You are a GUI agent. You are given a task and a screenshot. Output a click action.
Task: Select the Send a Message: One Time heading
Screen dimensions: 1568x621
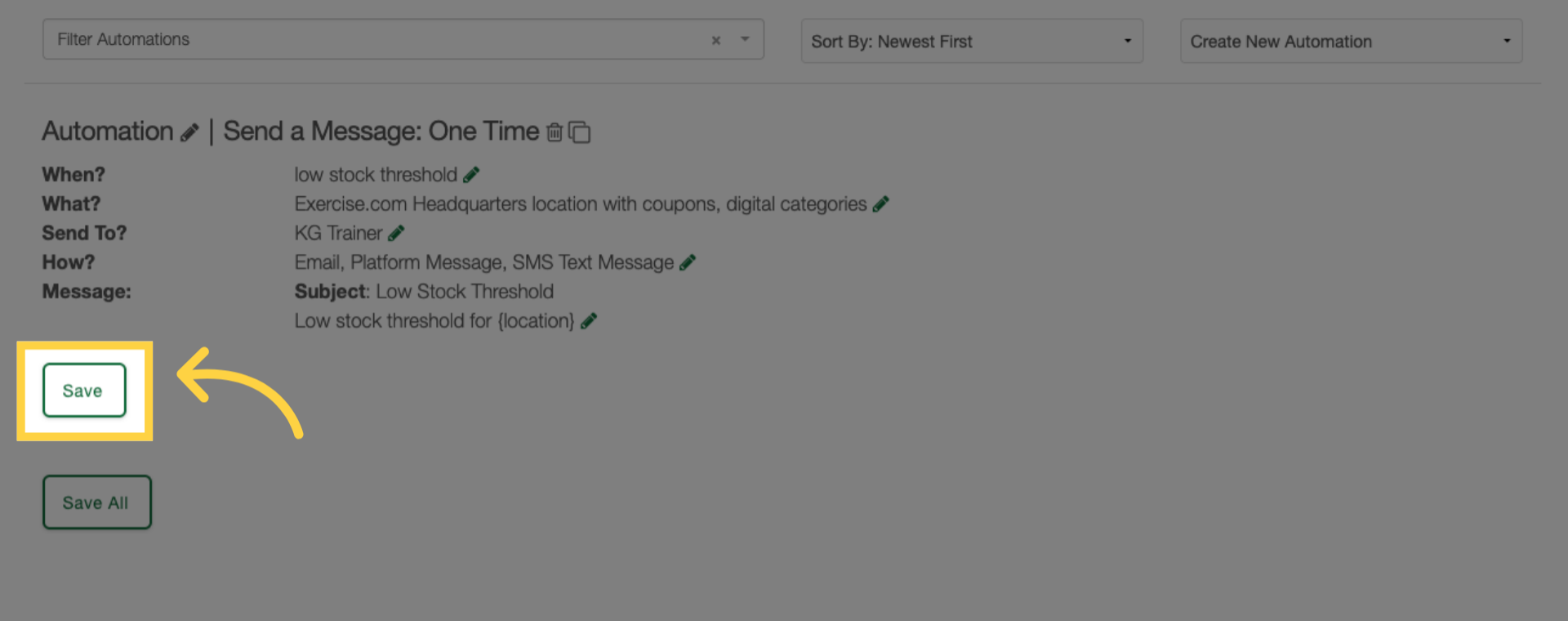(381, 131)
